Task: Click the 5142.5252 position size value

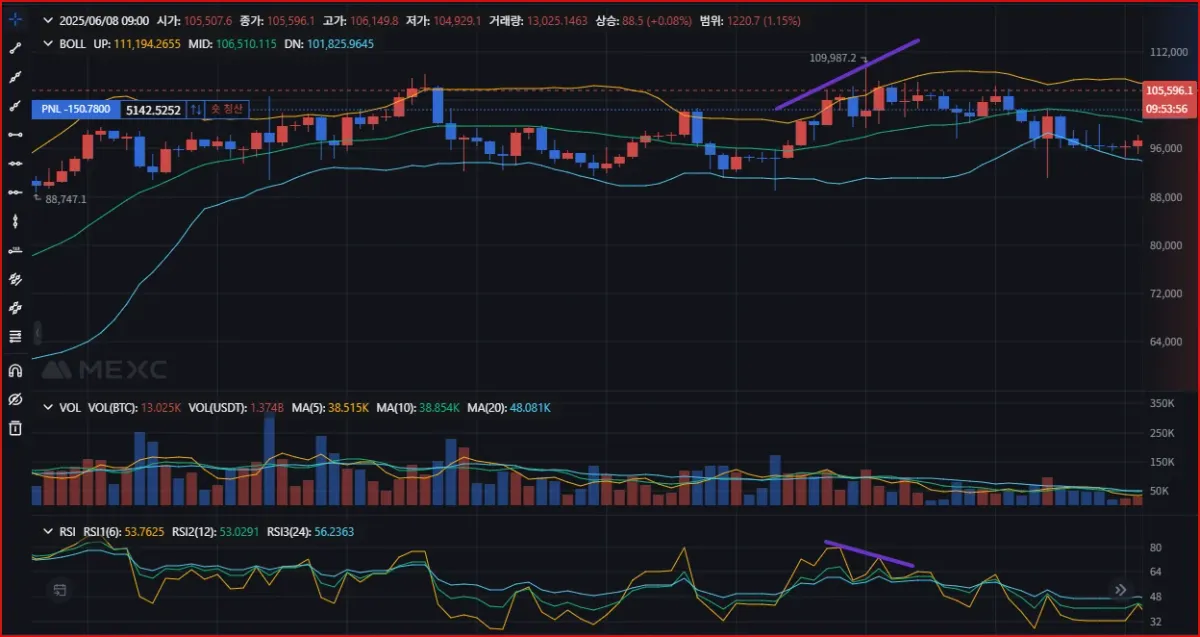Action: (x=154, y=109)
